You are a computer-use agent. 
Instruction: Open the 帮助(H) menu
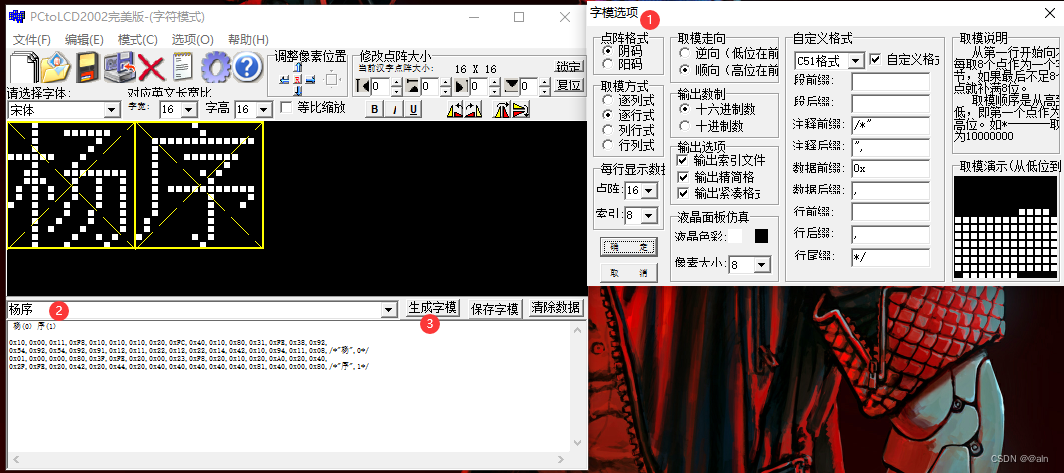tap(248, 39)
